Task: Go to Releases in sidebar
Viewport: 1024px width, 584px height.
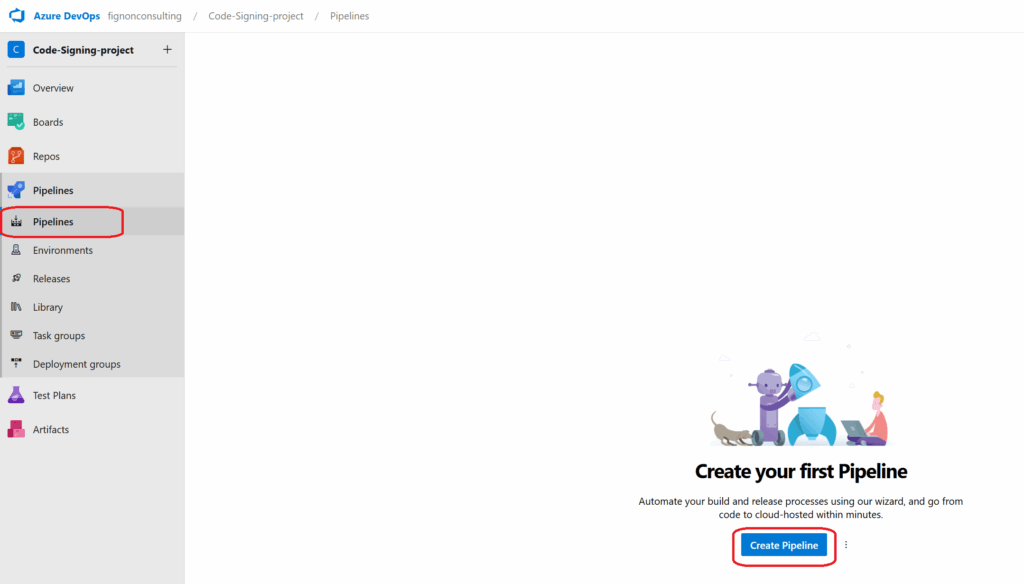Action: click(x=51, y=279)
